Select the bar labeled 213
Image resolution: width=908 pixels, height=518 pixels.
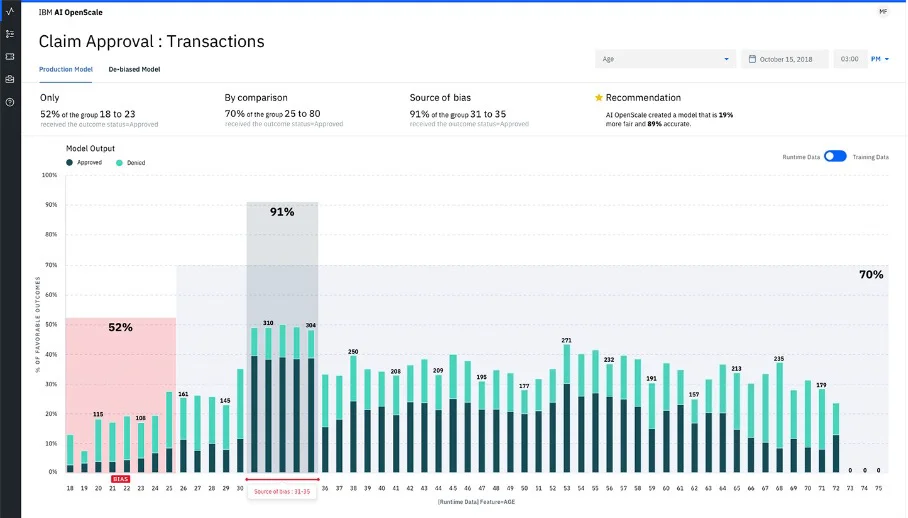pyautogui.click(x=737, y=423)
